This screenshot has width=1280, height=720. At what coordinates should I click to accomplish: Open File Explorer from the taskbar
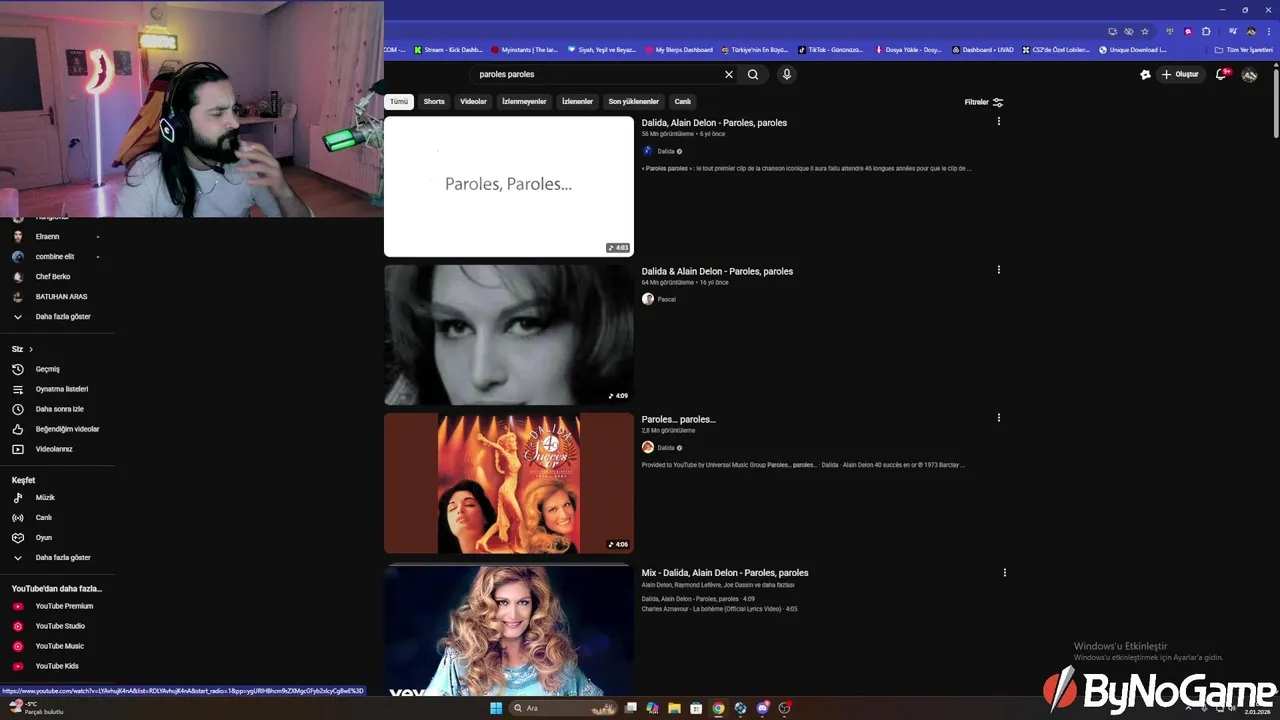[x=674, y=708]
